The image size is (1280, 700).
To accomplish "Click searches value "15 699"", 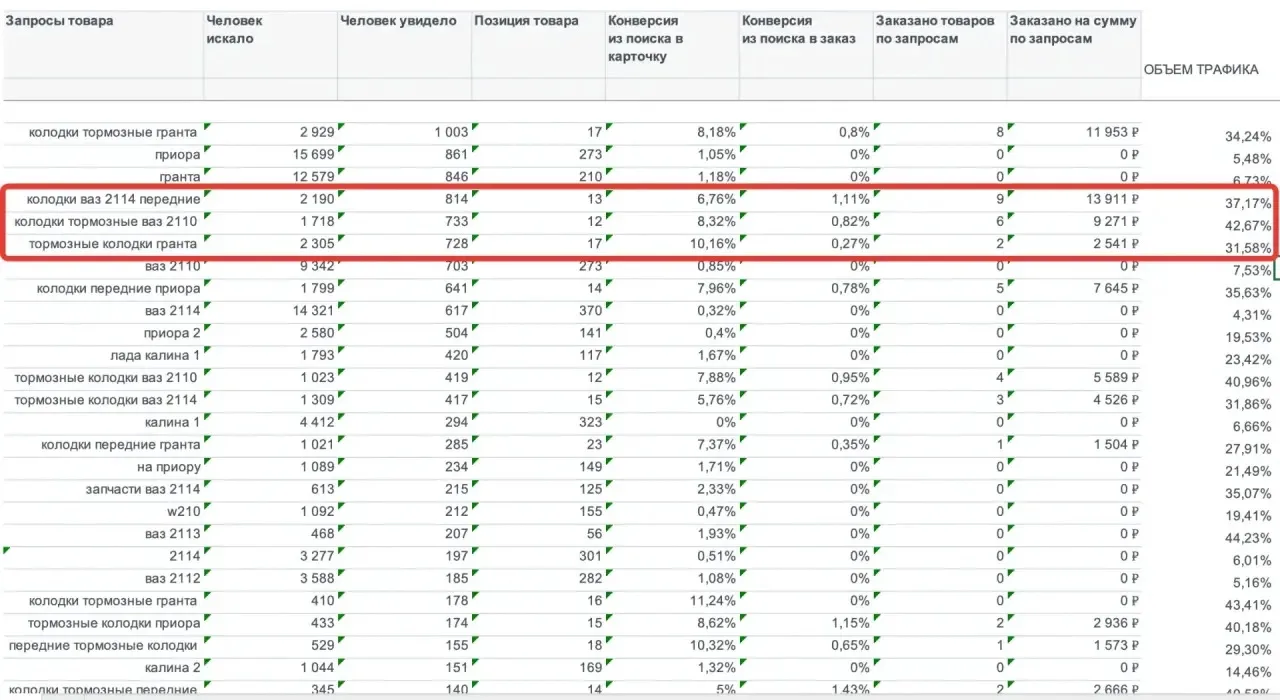I will click(x=312, y=154).
